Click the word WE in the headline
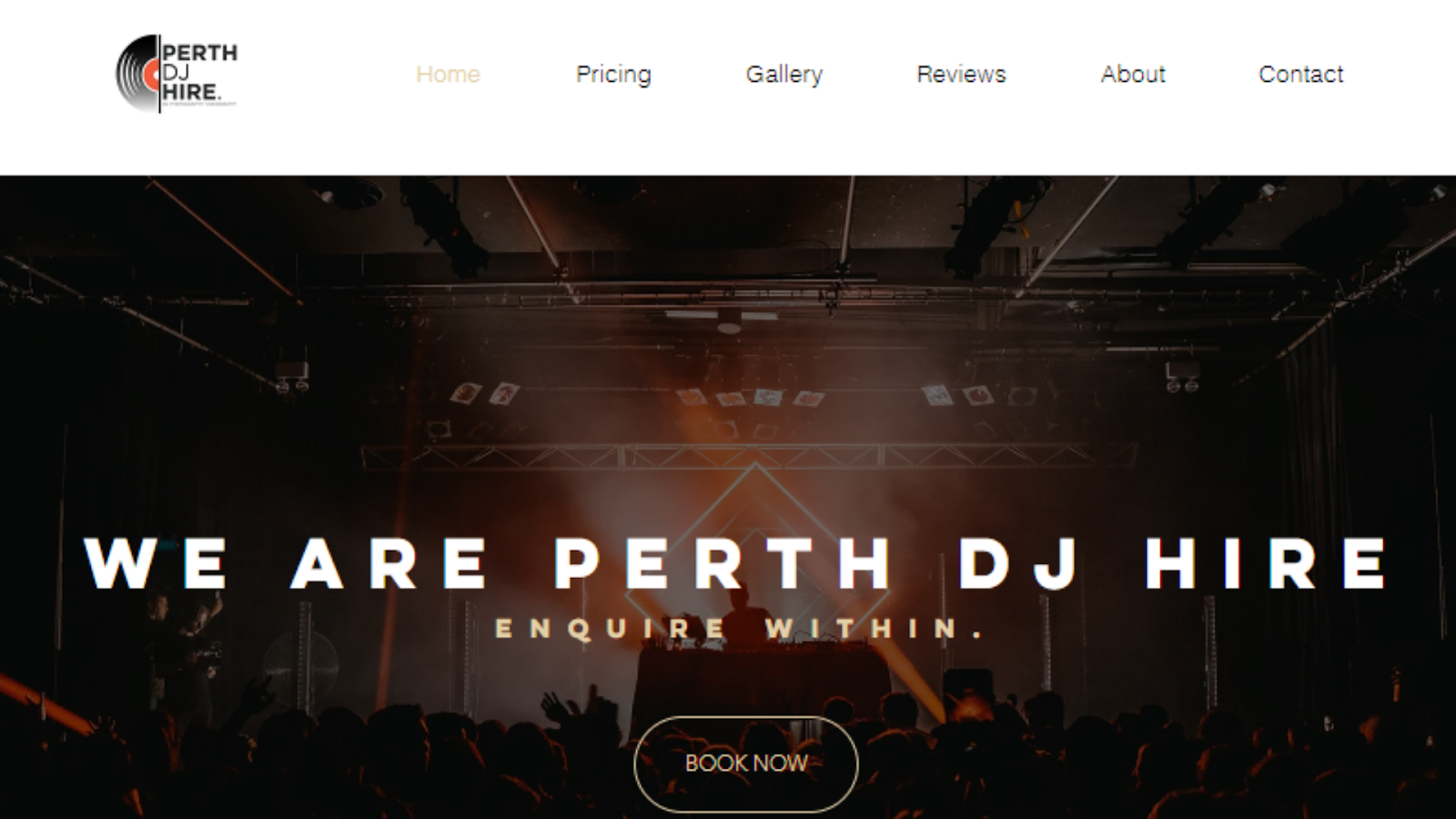The width and height of the screenshot is (1456, 819). [156, 563]
